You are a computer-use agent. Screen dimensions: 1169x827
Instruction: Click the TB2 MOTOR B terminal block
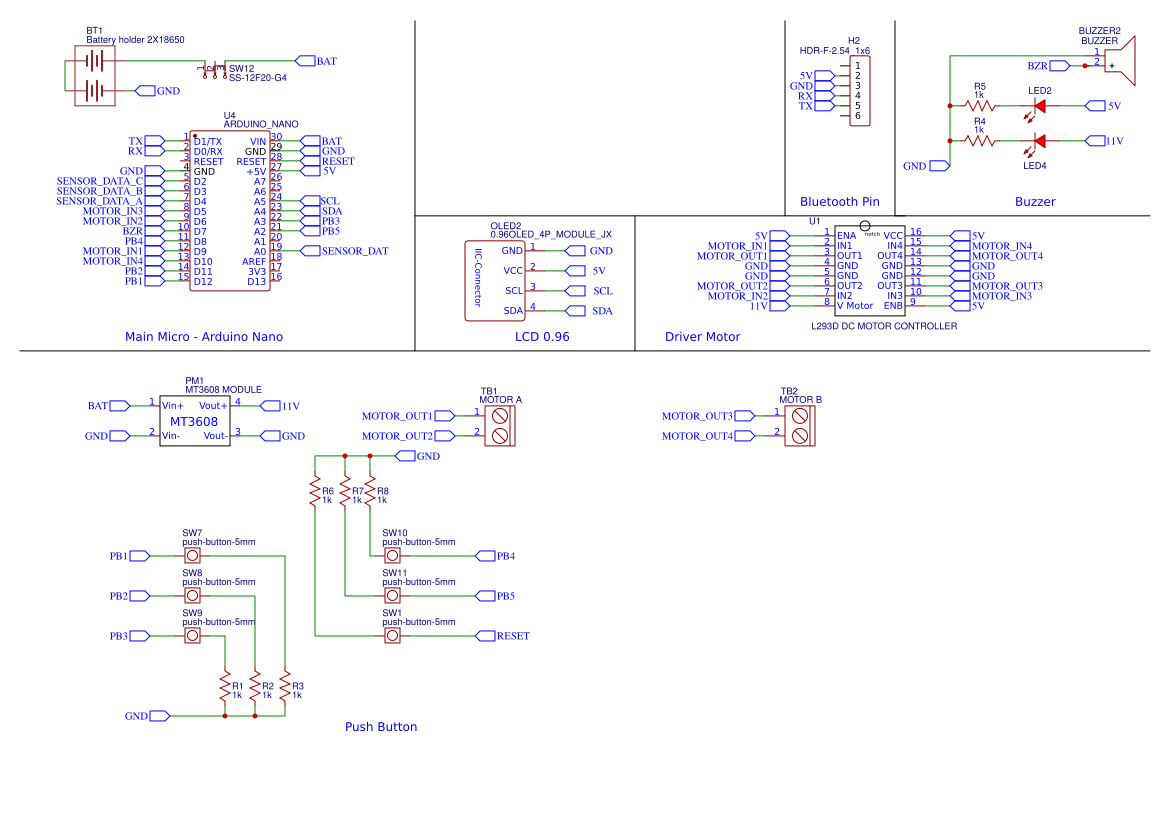tap(800, 426)
